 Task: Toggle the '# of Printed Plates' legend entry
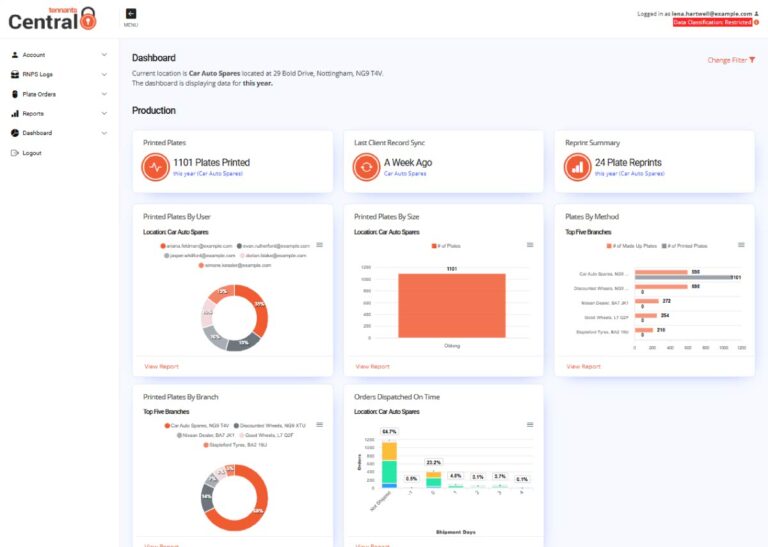pyautogui.click(x=685, y=246)
